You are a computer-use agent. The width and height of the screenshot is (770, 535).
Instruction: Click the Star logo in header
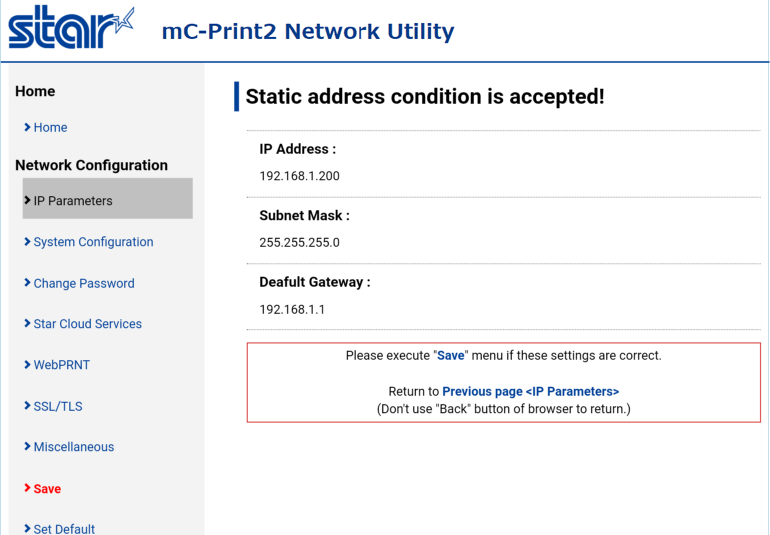coord(76,30)
